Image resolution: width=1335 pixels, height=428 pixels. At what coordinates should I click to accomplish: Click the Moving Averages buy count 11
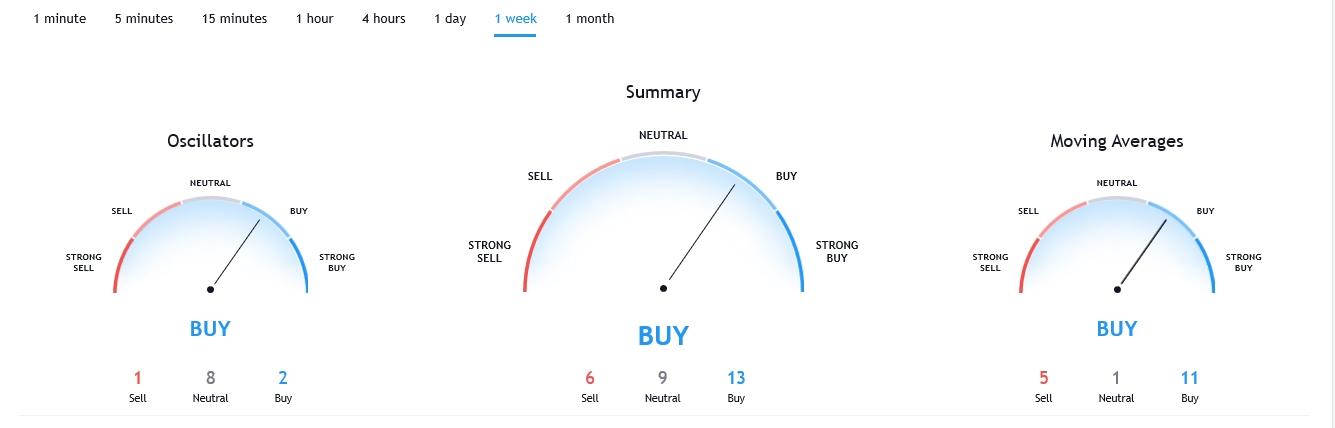pos(1190,378)
